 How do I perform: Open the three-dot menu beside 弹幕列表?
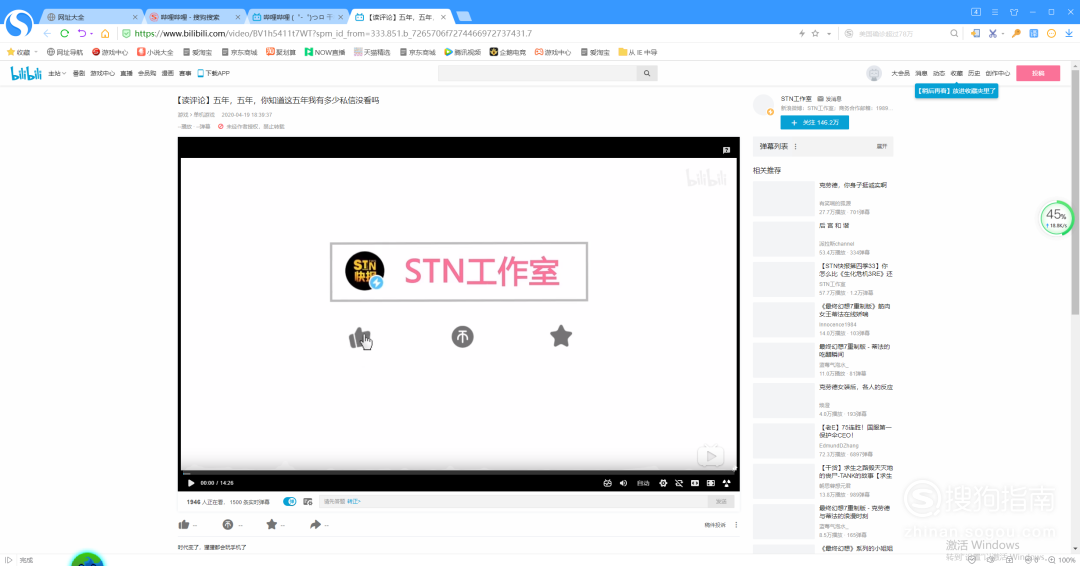pos(796,147)
